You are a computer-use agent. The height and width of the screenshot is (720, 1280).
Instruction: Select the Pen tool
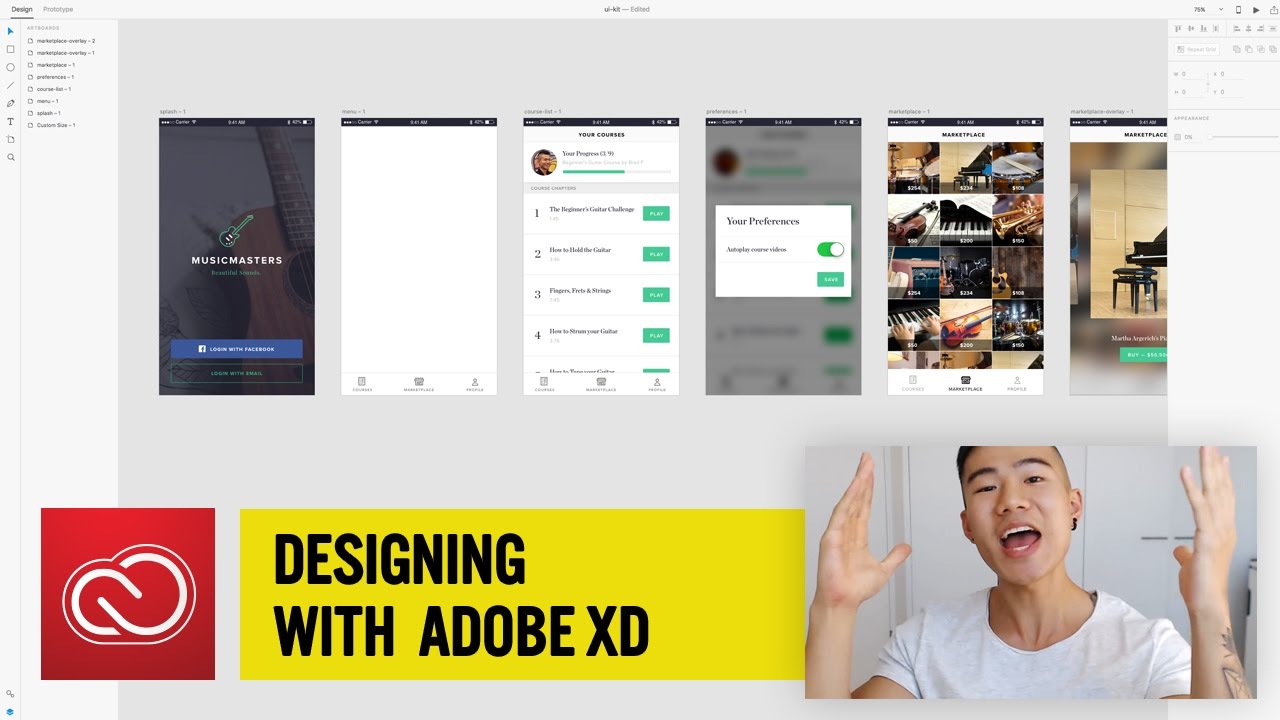pos(9,103)
